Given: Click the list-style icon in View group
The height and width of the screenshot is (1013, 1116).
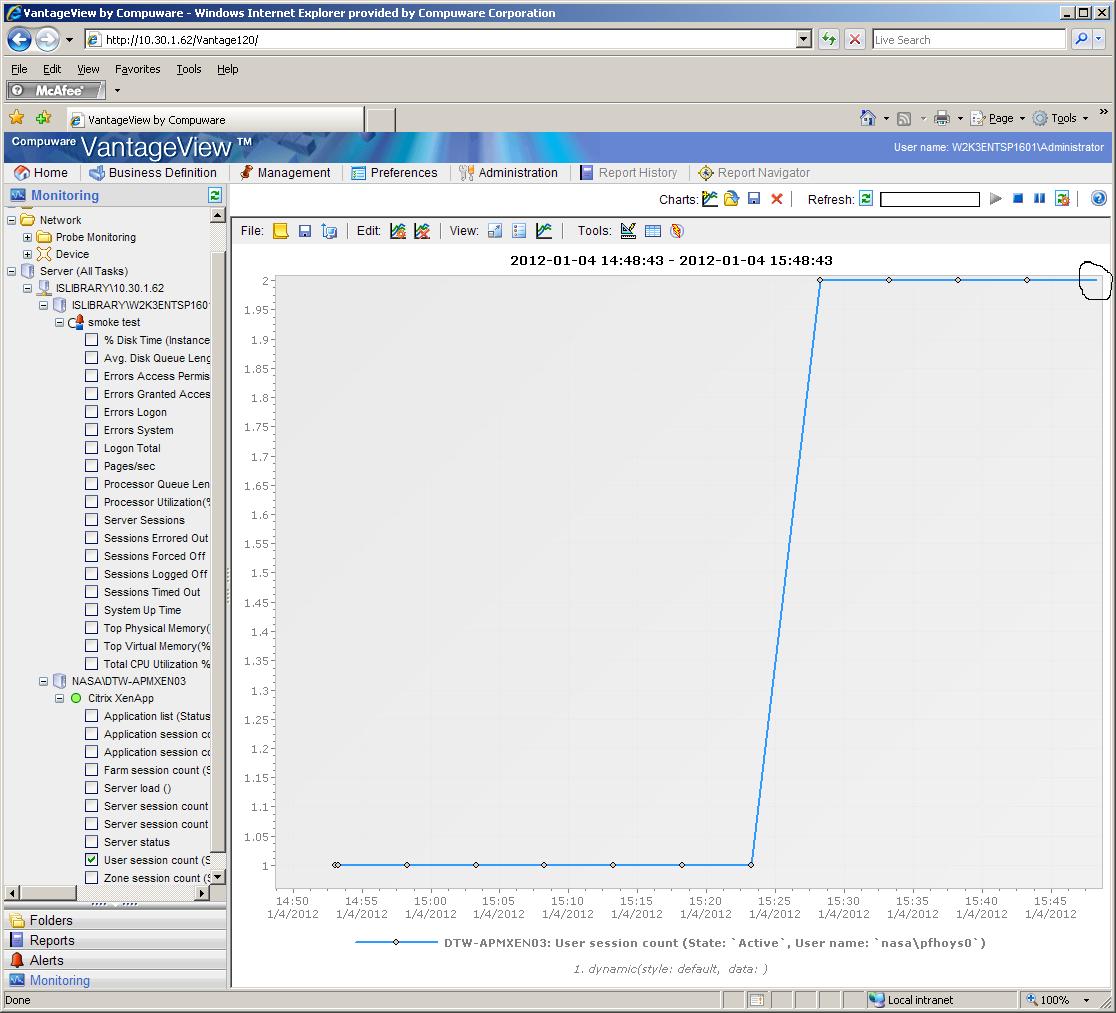Looking at the screenshot, I should 520,231.
